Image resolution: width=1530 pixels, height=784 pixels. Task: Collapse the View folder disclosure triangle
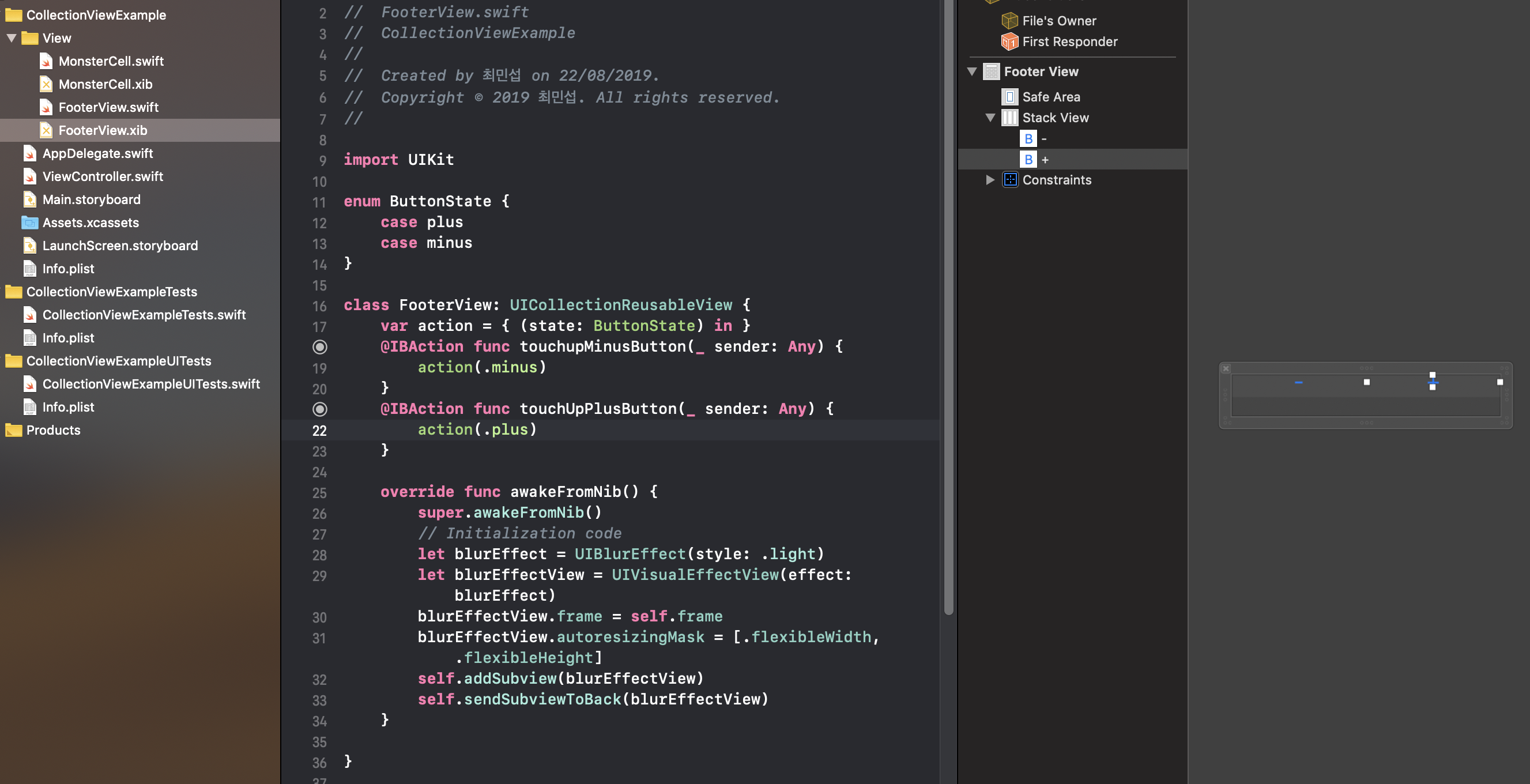(x=12, y=38)
